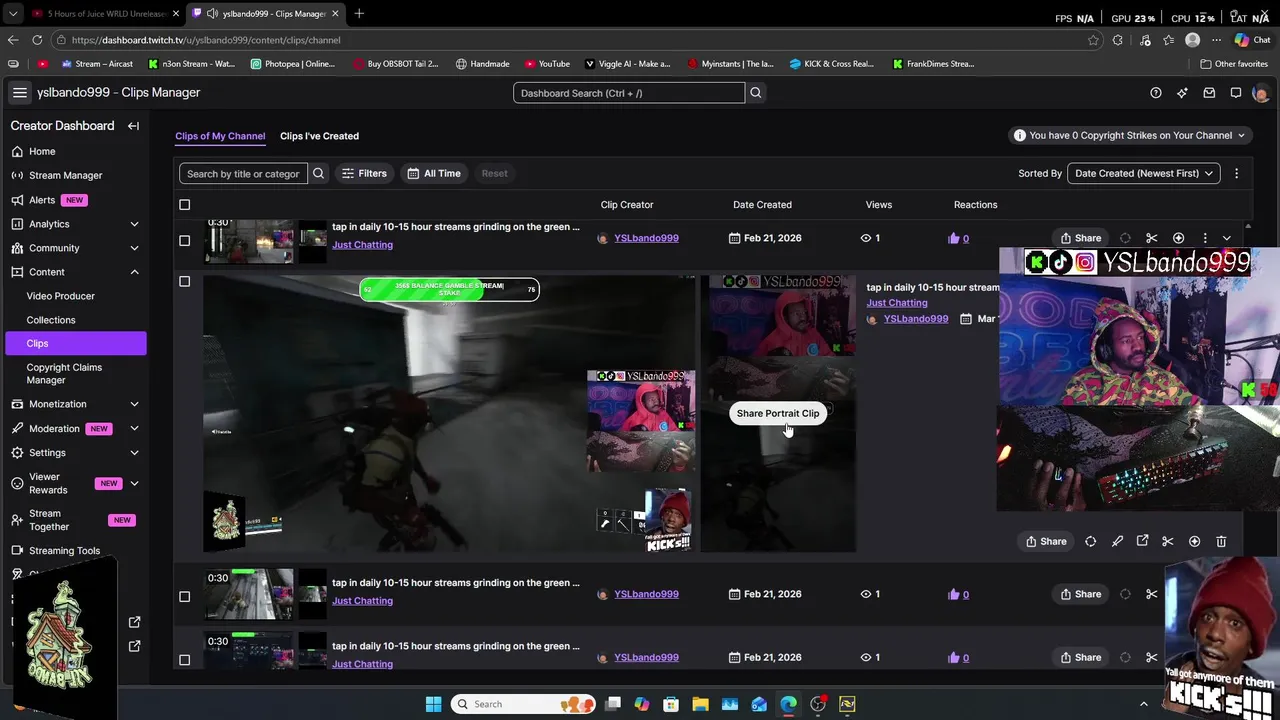Open the whispers chat bubble icon

pos(1236,93)
